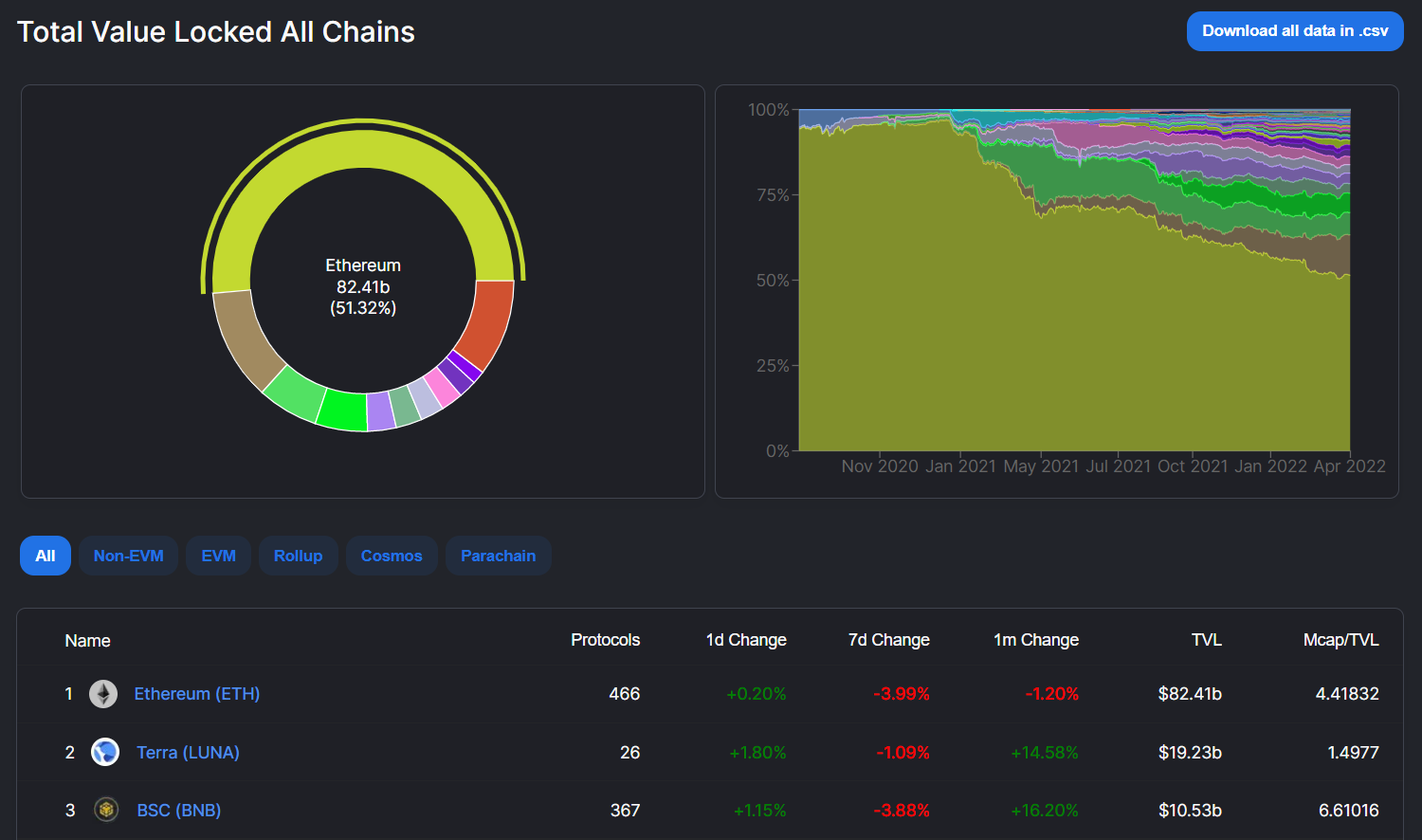
Task: Sort table by TVL column header
Action: (1206, 640)
